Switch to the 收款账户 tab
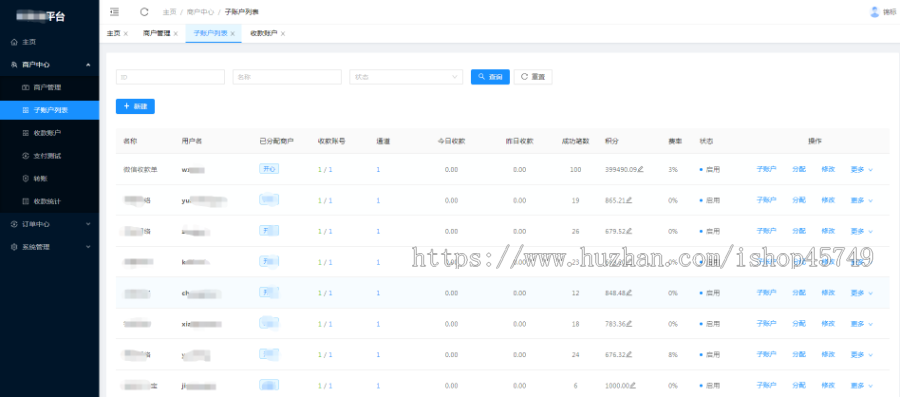 click(x=264, y=33)
